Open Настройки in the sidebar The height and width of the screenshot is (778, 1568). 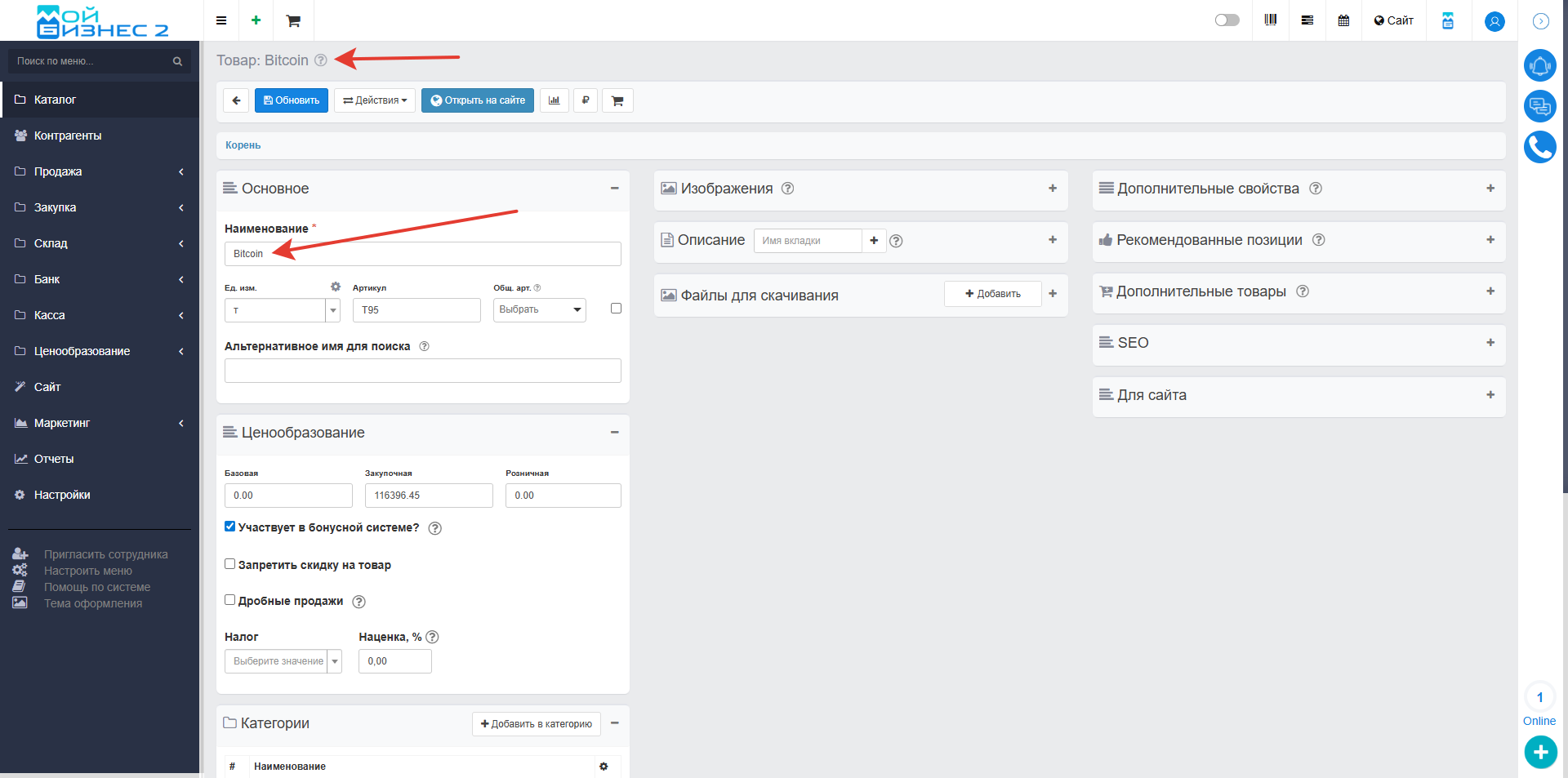coord(100,495)
